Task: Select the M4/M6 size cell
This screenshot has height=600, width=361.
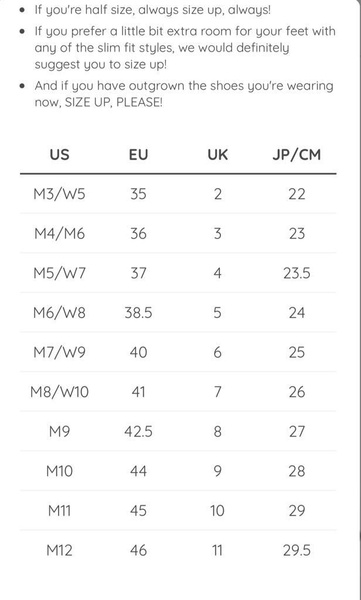Action: [59, 233]
